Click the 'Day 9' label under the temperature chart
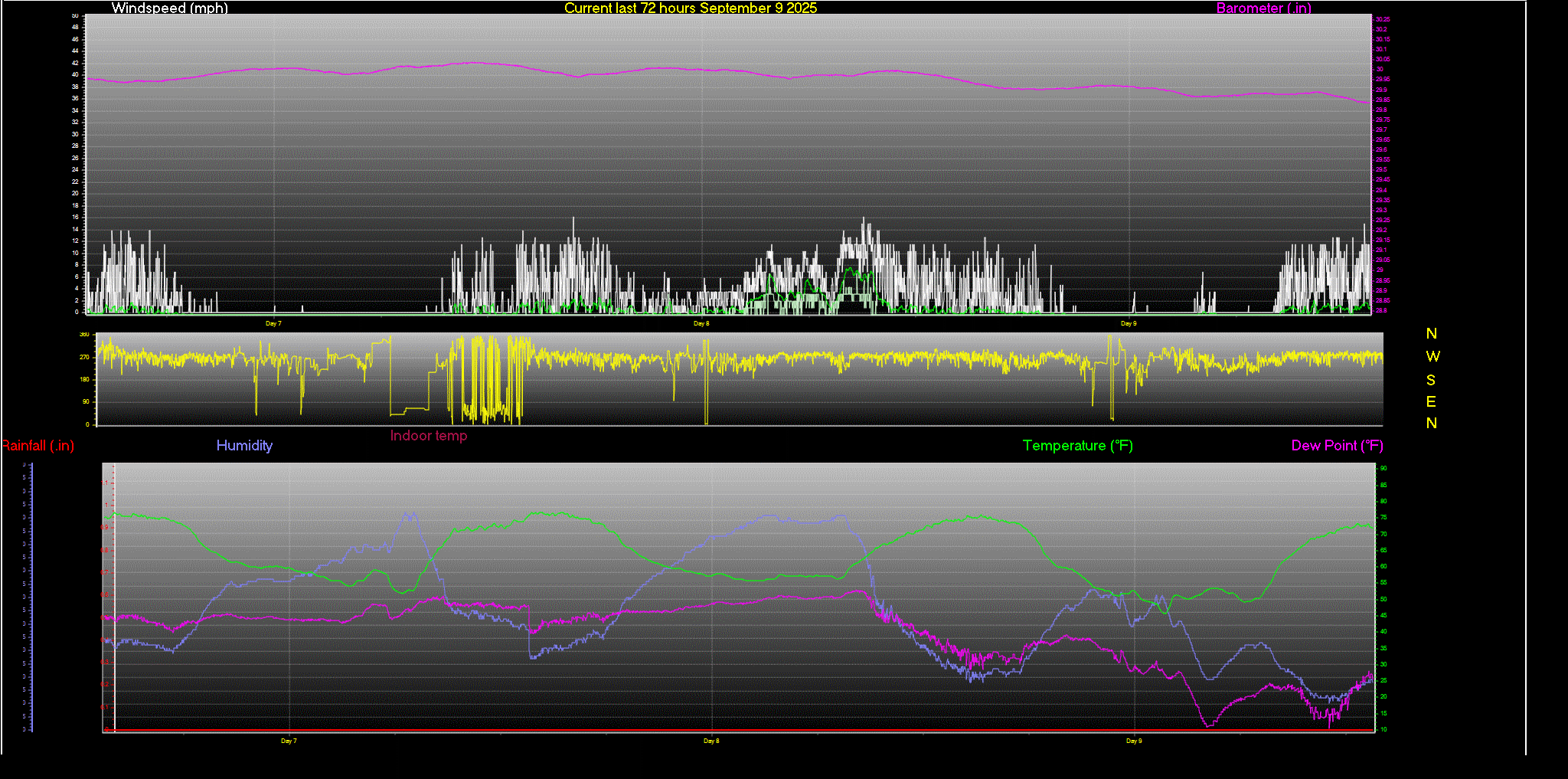The height and width of the screenshot is (779, 1568). point(1134,741)
